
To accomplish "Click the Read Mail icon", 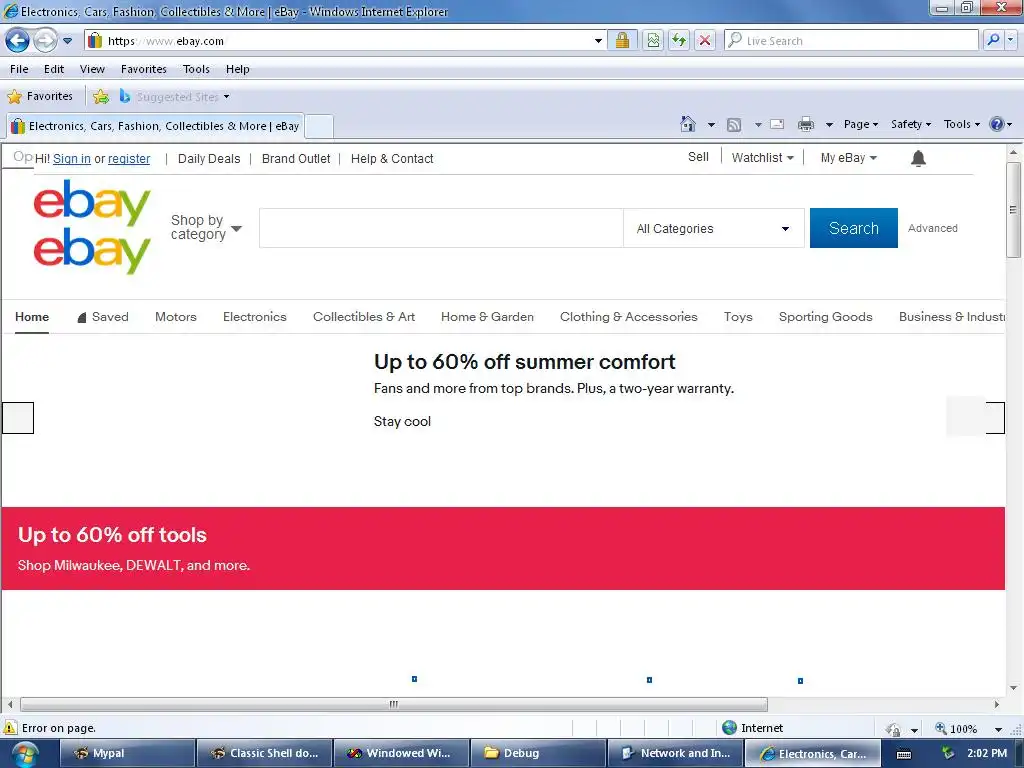I will coord(777,124).
